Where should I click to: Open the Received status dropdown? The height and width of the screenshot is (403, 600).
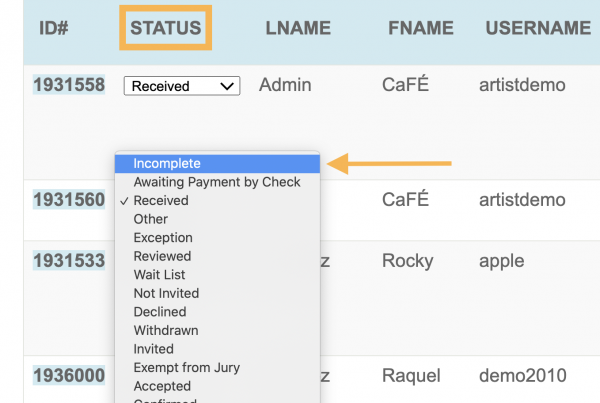[182, 86]
